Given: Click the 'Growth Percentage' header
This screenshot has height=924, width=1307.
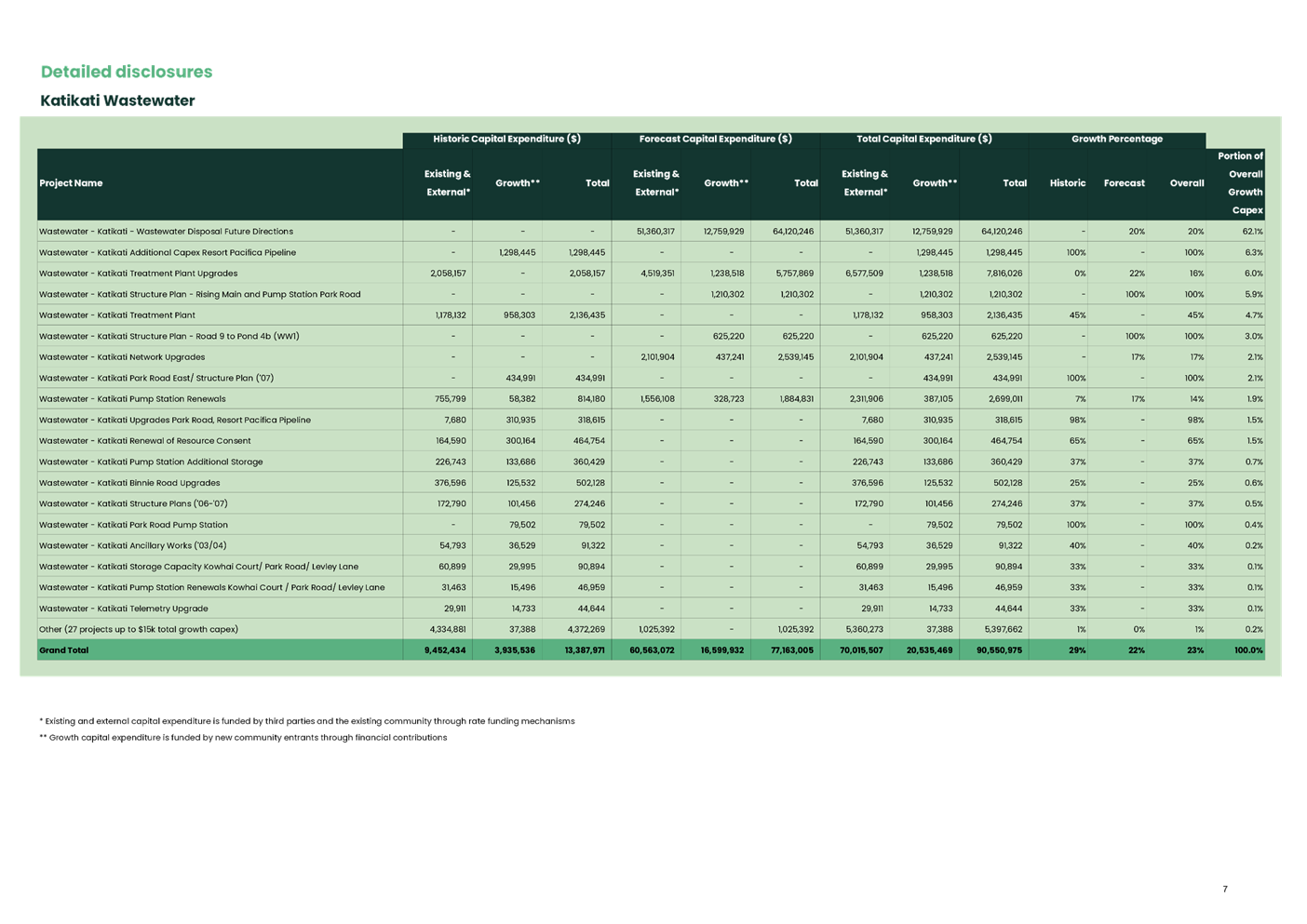Looking at the screenshot, I should coord(1117,138).
